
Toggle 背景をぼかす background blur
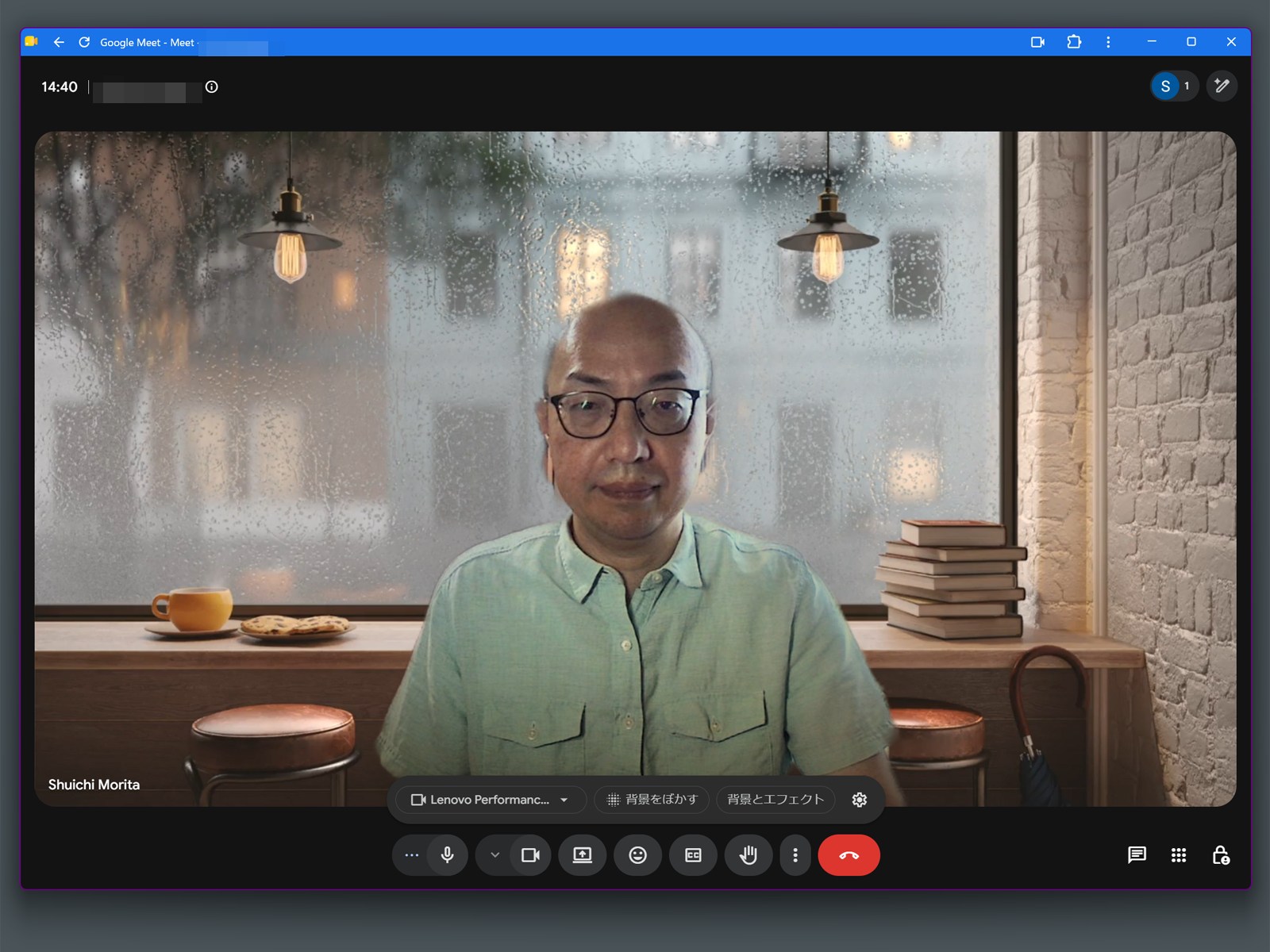click(652, 800)
